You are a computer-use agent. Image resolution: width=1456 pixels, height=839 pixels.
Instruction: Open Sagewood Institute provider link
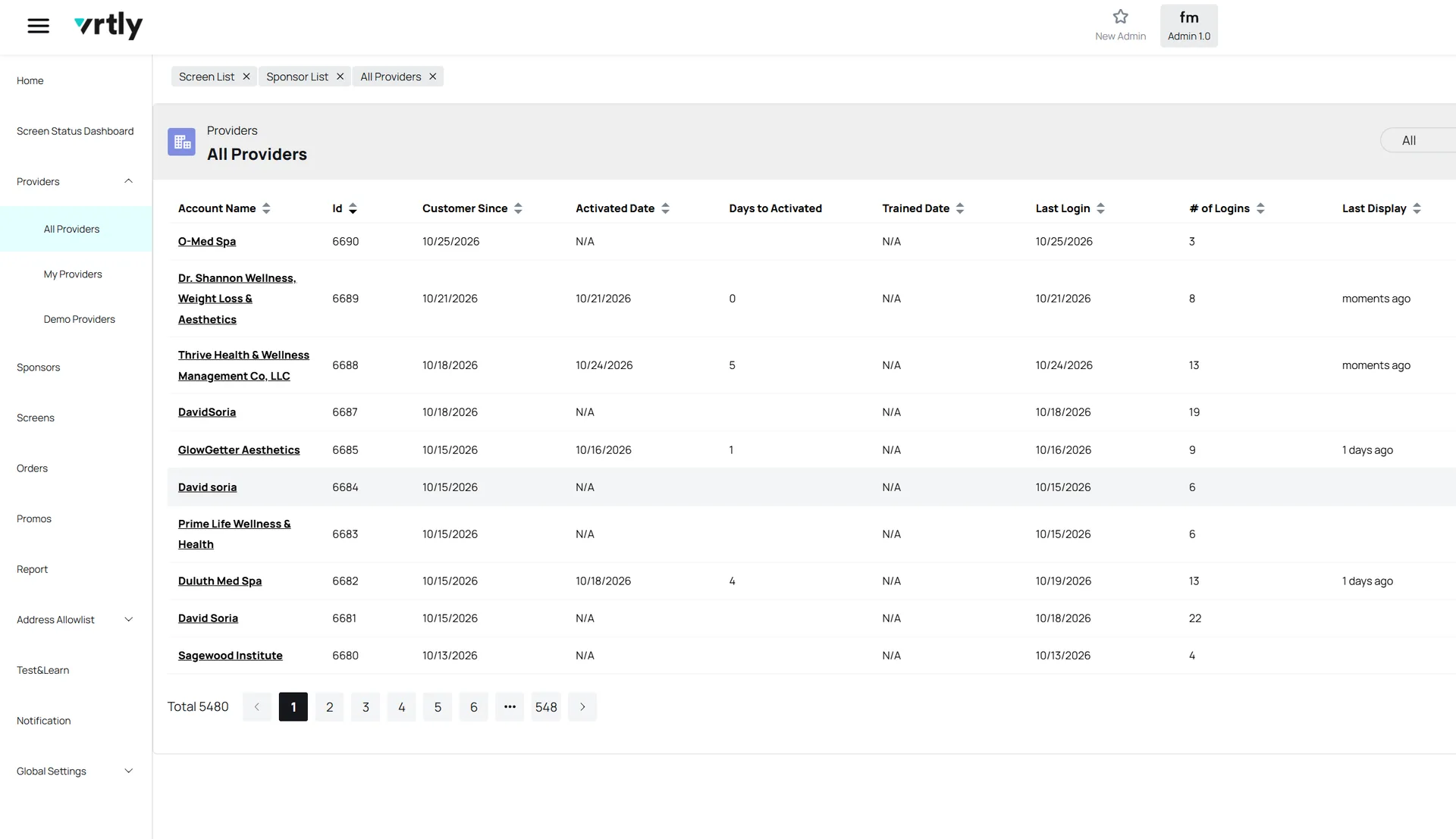point(231,656)
